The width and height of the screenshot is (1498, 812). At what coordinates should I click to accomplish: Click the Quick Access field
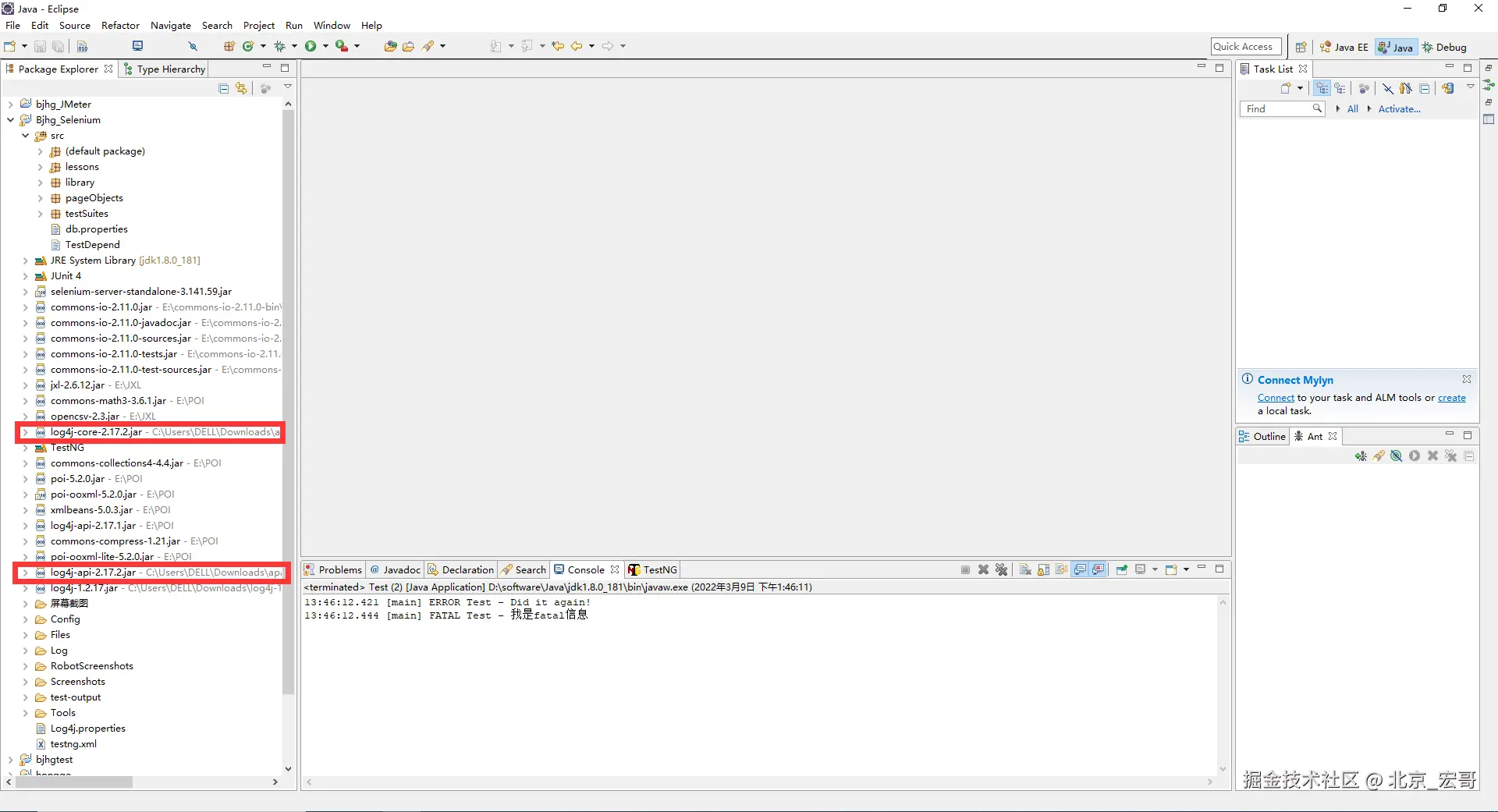tap(1246, 47)
